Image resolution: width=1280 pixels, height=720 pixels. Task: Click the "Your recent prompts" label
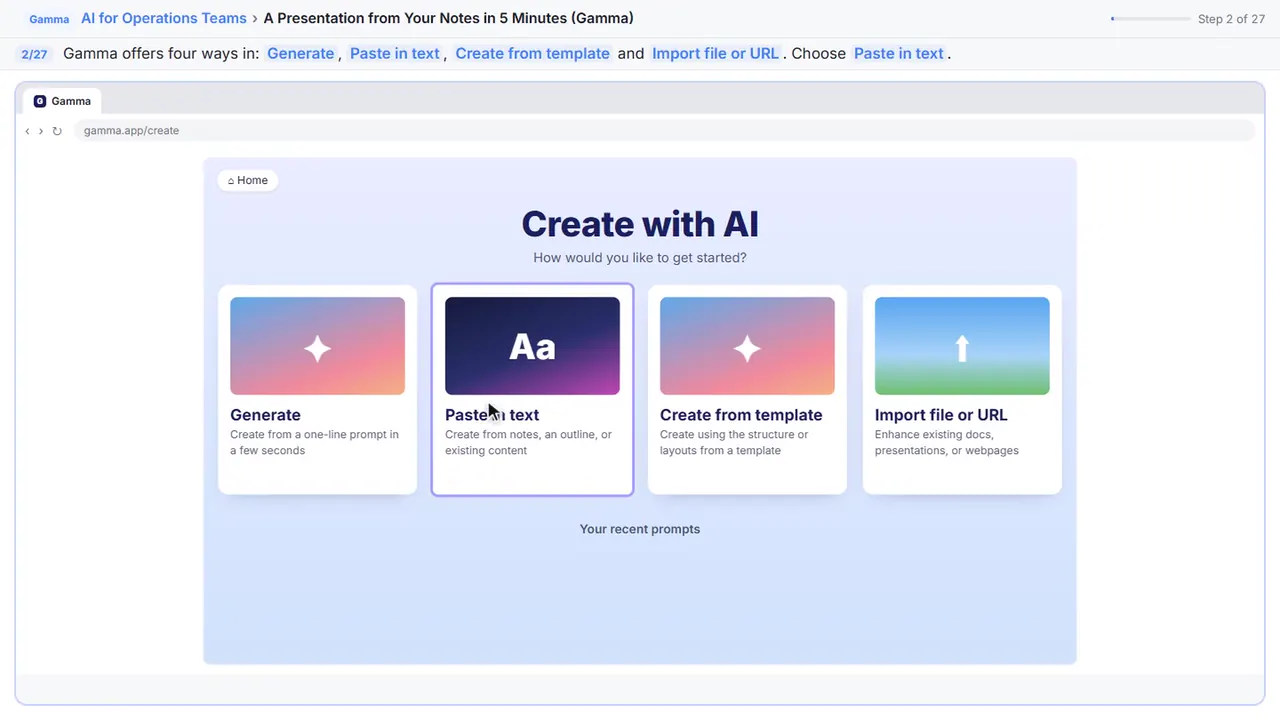click(640, 529)
